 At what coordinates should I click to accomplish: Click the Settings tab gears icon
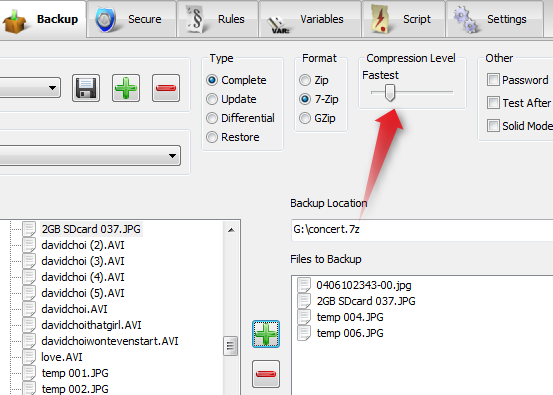pos(466,20)
